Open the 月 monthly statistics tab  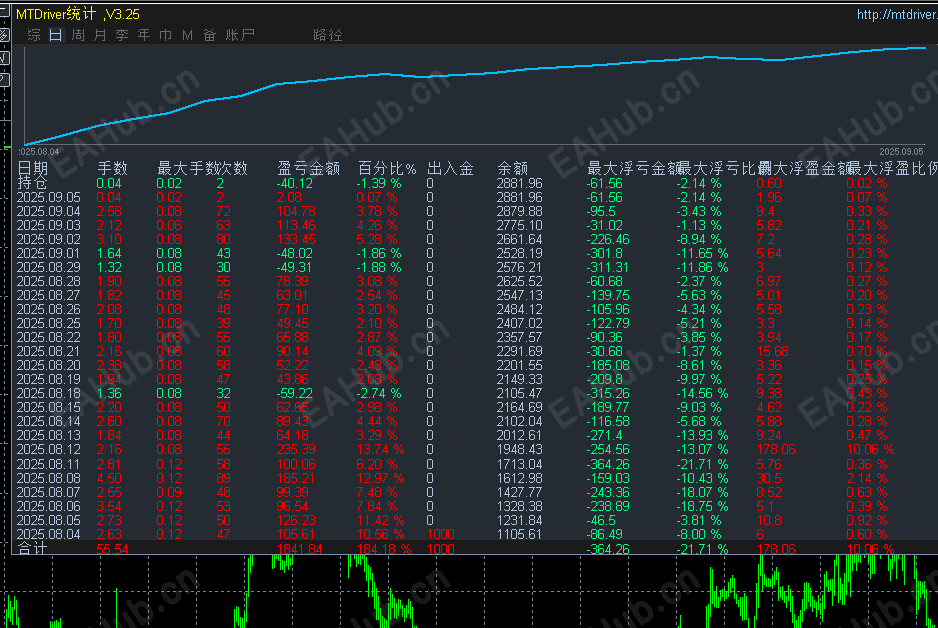[100, 35]
